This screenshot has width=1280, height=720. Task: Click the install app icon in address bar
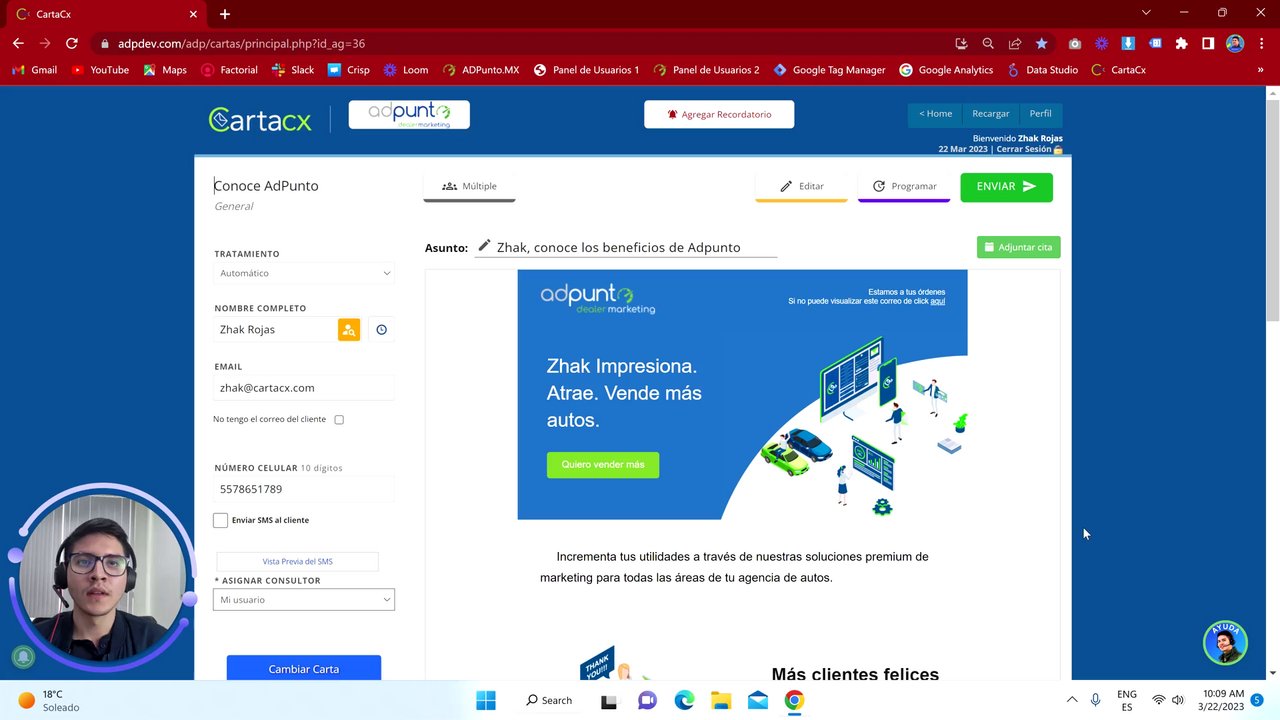961,44
